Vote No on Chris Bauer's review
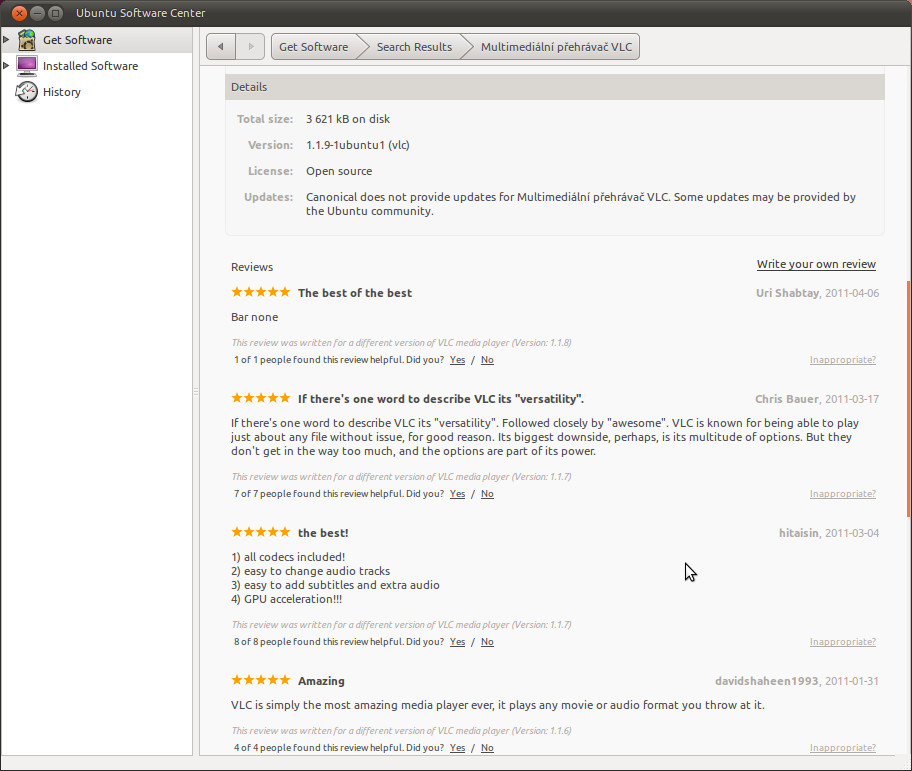 [487, 494]
